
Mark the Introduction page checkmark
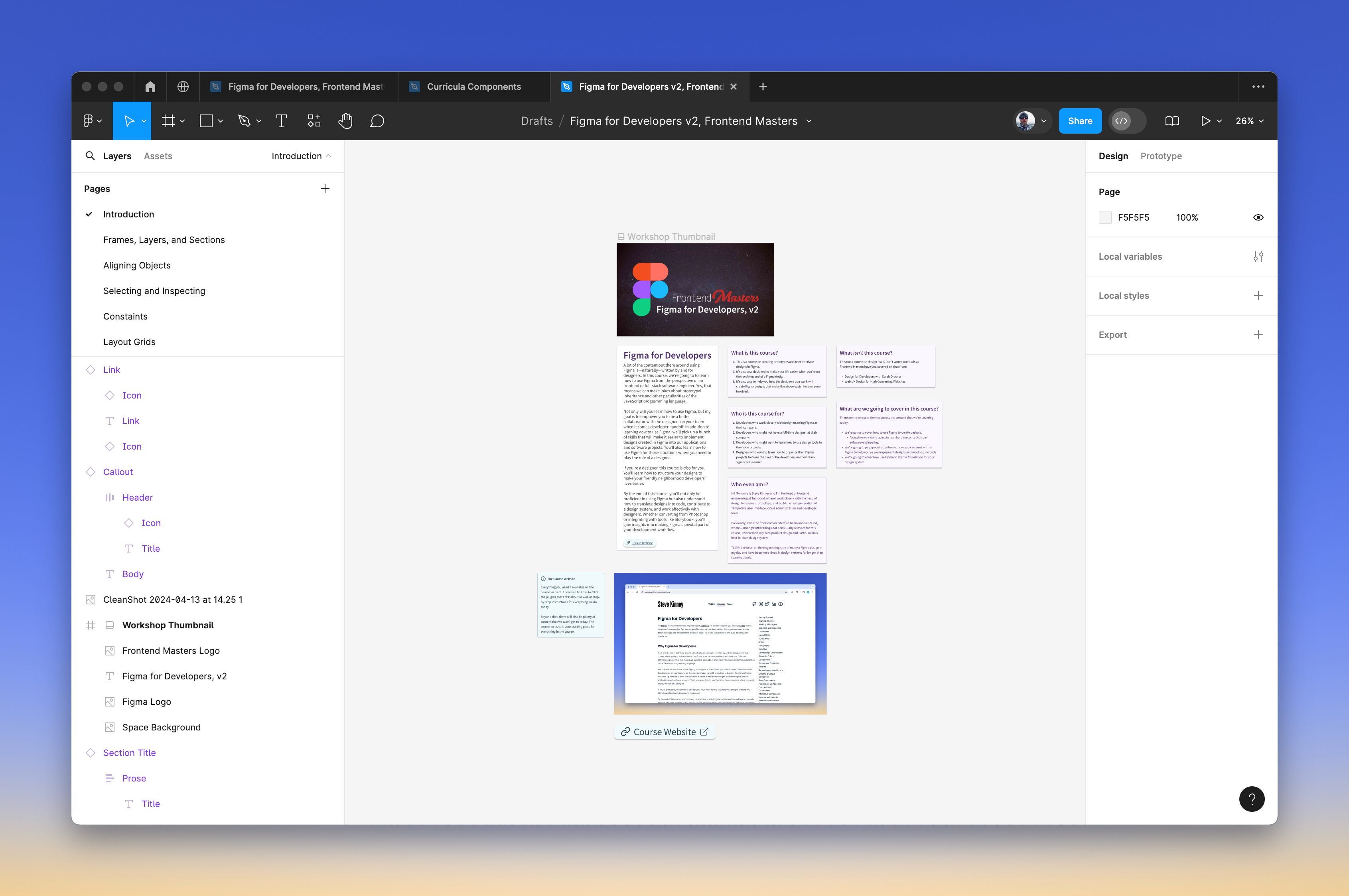pos(89,214)
